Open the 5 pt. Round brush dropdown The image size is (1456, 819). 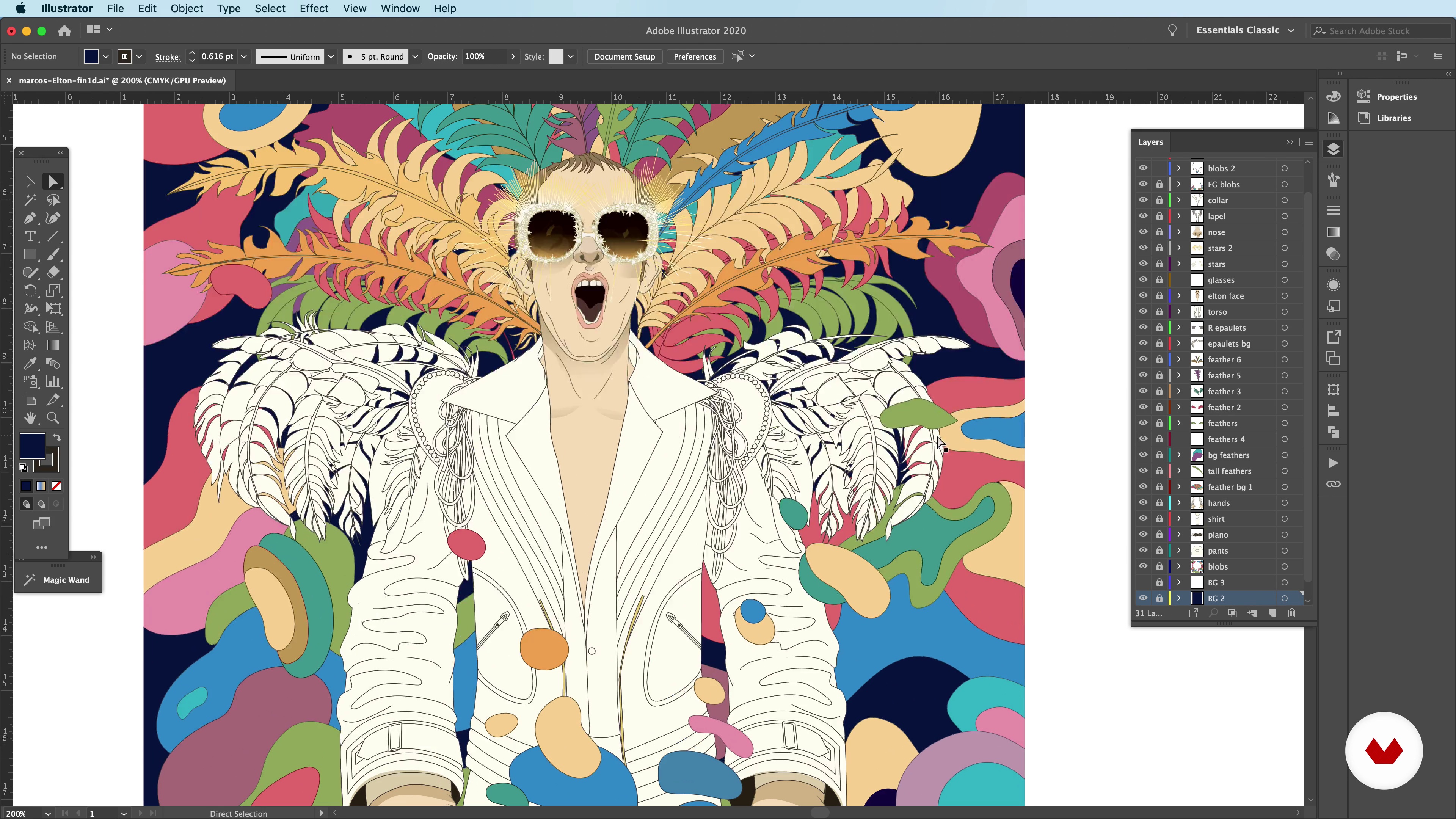[415, 56]
